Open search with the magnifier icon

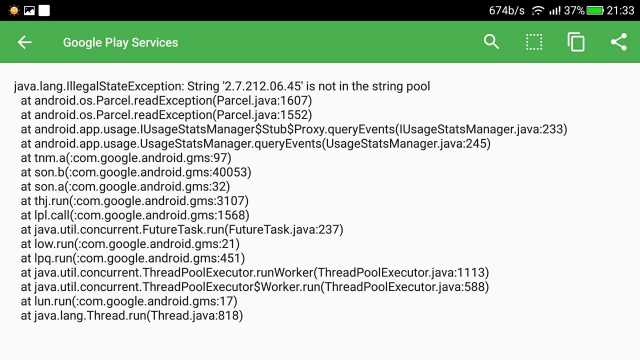click(x=491, y=42)
